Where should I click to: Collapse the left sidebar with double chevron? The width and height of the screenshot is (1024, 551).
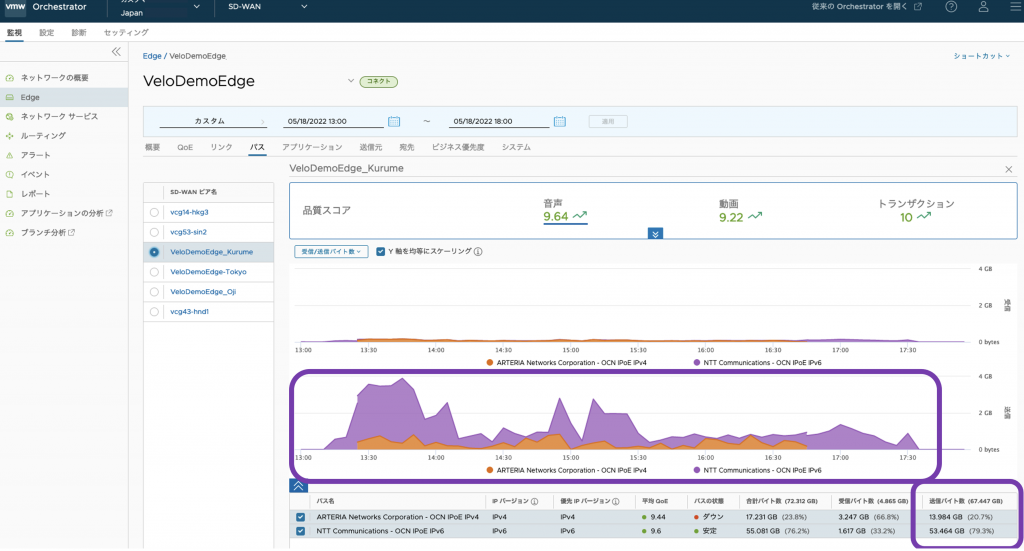point(116,51)
